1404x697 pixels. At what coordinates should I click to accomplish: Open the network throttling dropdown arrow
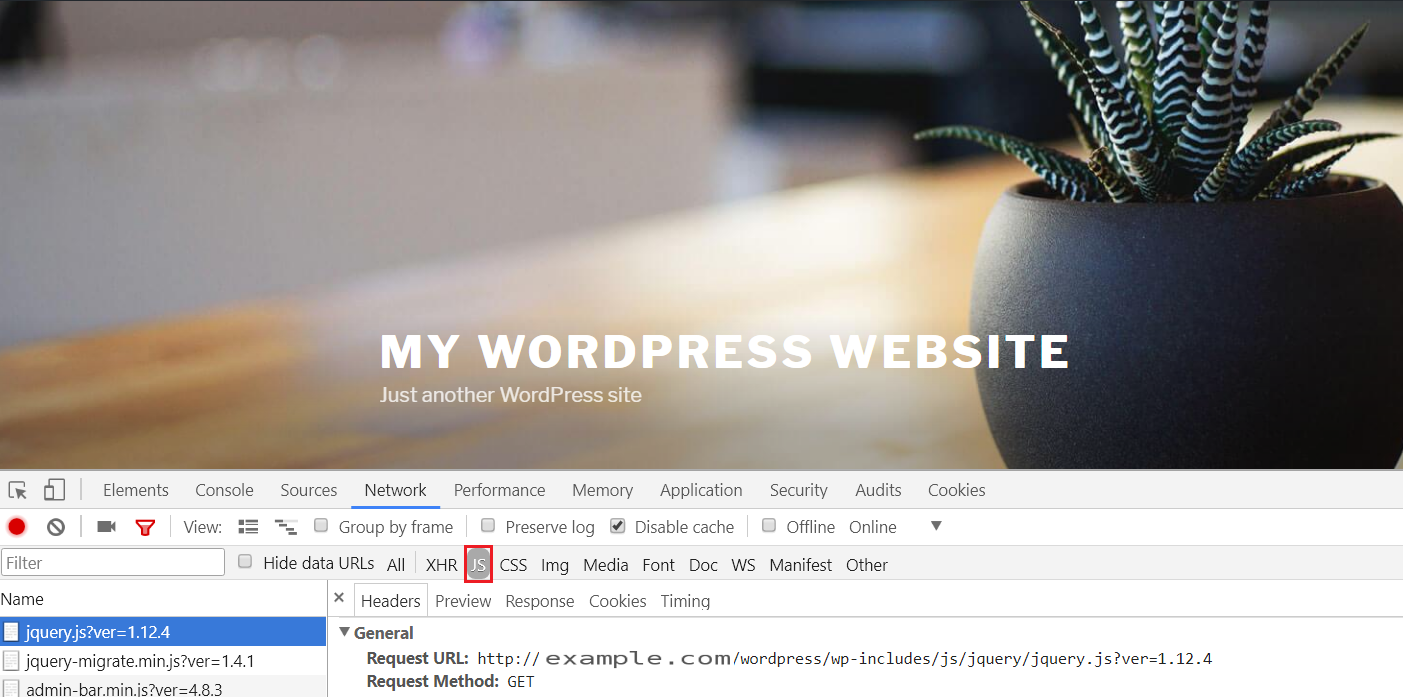tap(936, 526)
